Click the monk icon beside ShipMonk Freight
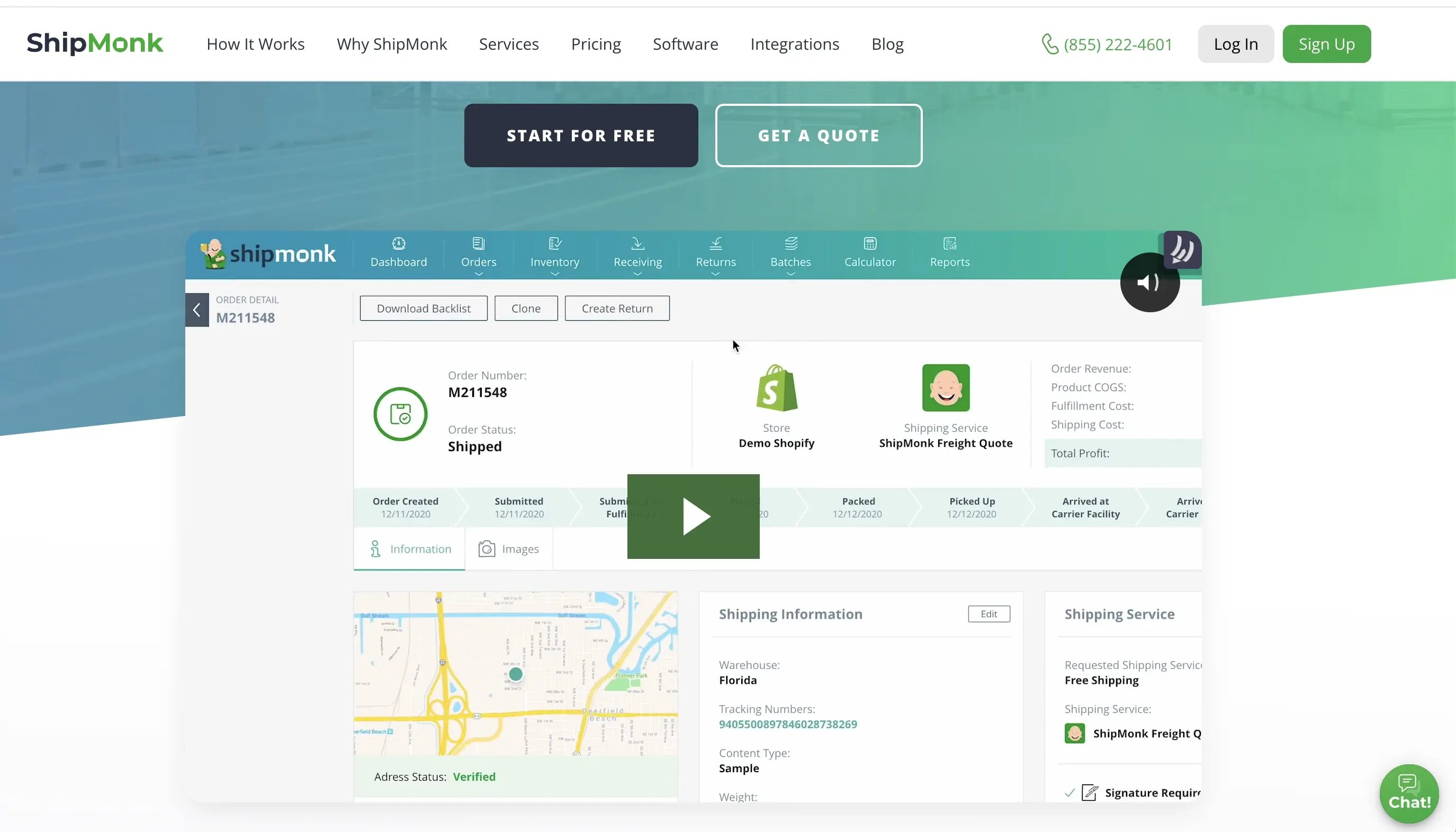Image resolution: width=1456 pixels, height=832 pixels. (x=1075, y=733)
